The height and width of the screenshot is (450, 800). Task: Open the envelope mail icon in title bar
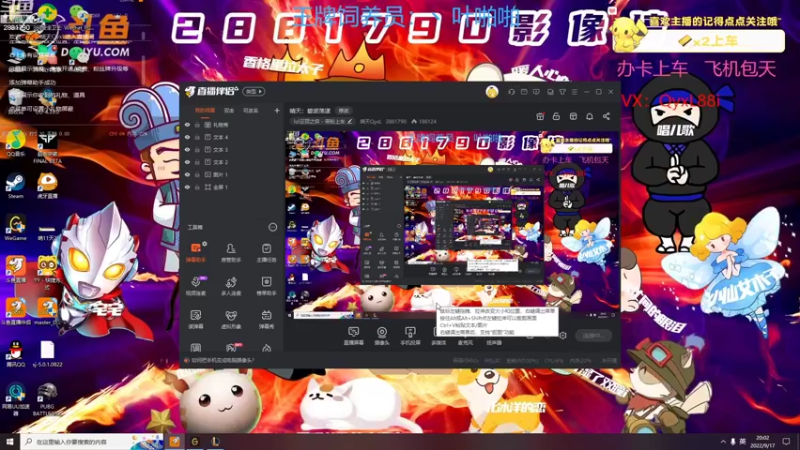point(524,92)
